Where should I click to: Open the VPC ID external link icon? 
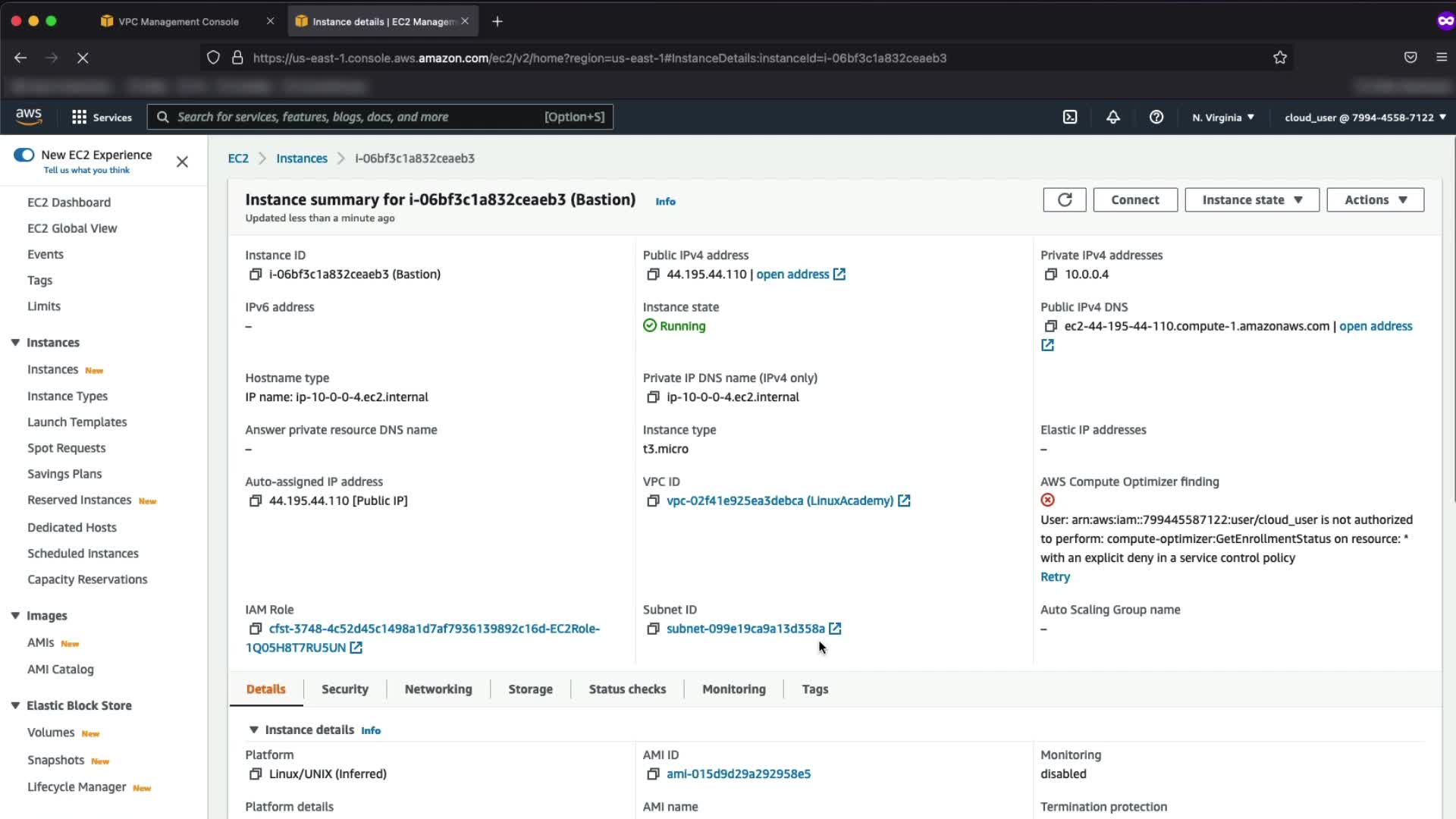pyautogui.click(x=904, y=501)
